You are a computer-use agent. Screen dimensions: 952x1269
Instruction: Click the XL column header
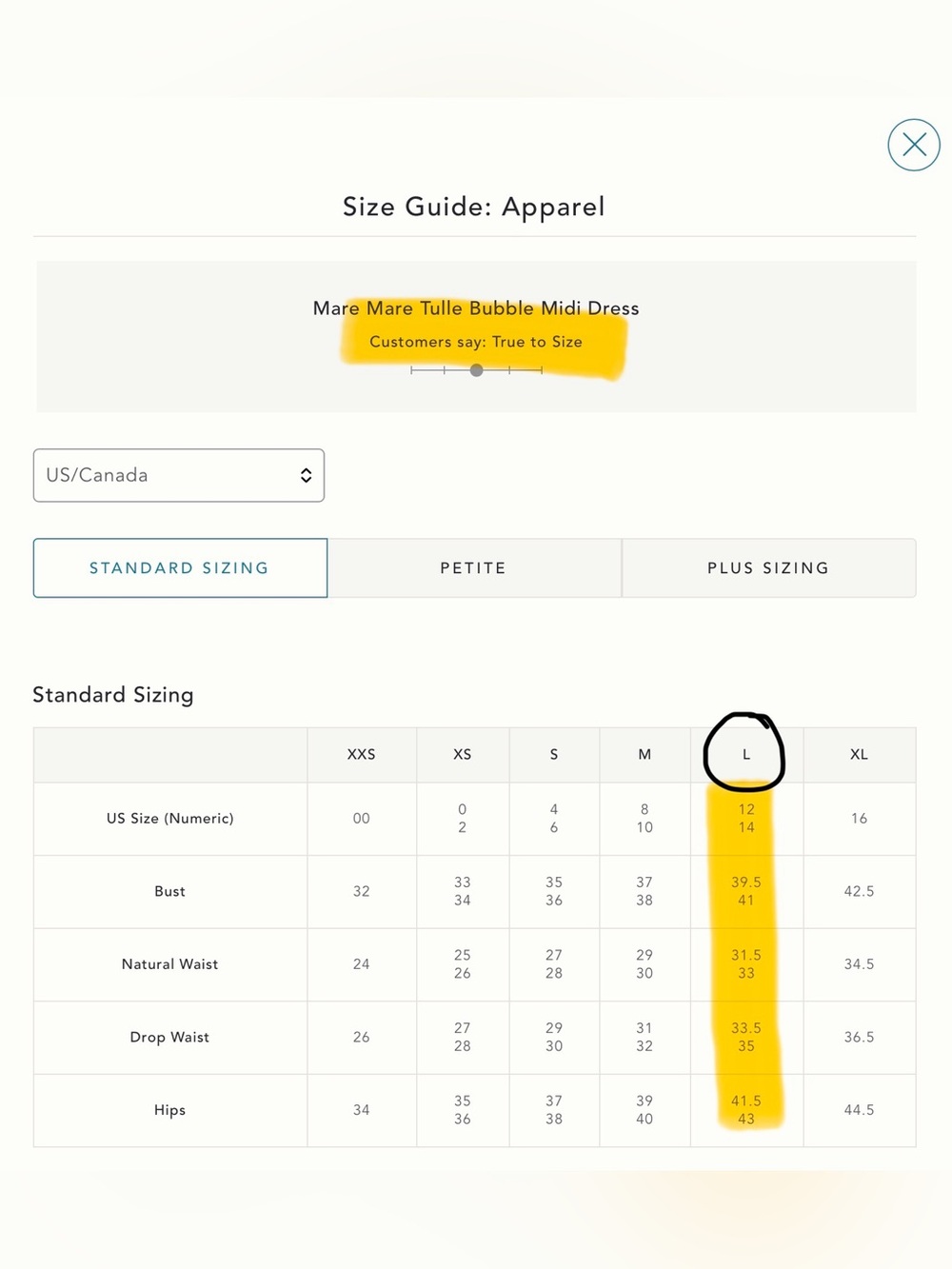pyautogui.click(x=859, y=754)
